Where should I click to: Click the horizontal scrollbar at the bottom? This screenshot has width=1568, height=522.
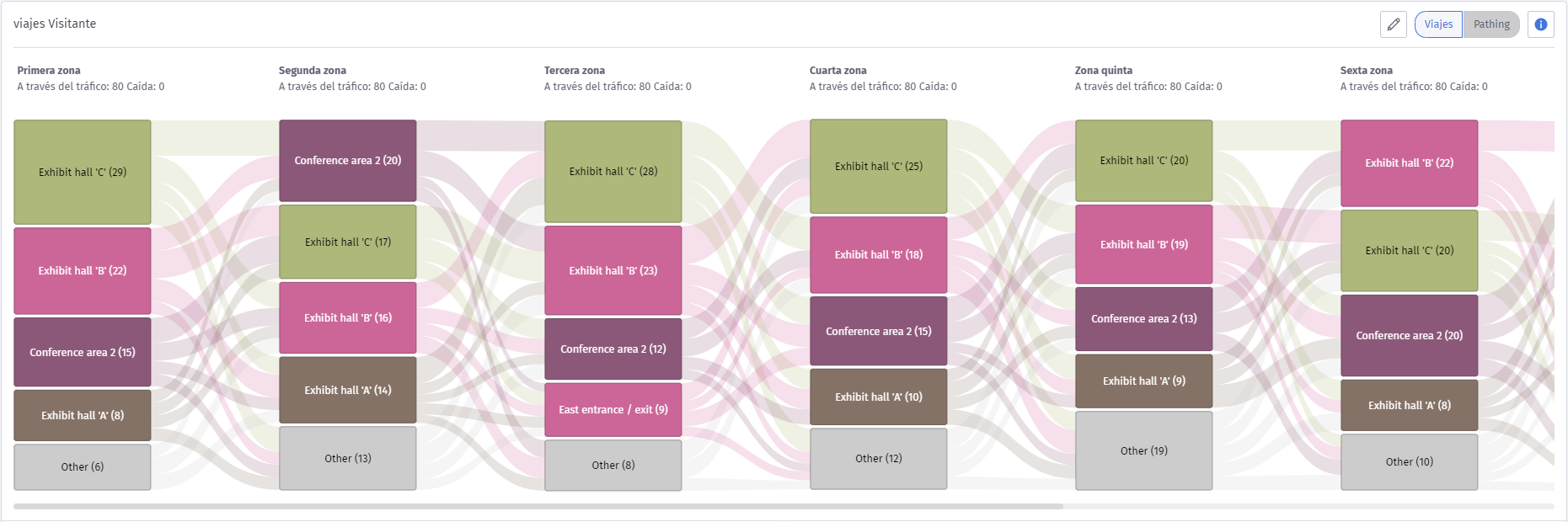[x=538, y=507]
